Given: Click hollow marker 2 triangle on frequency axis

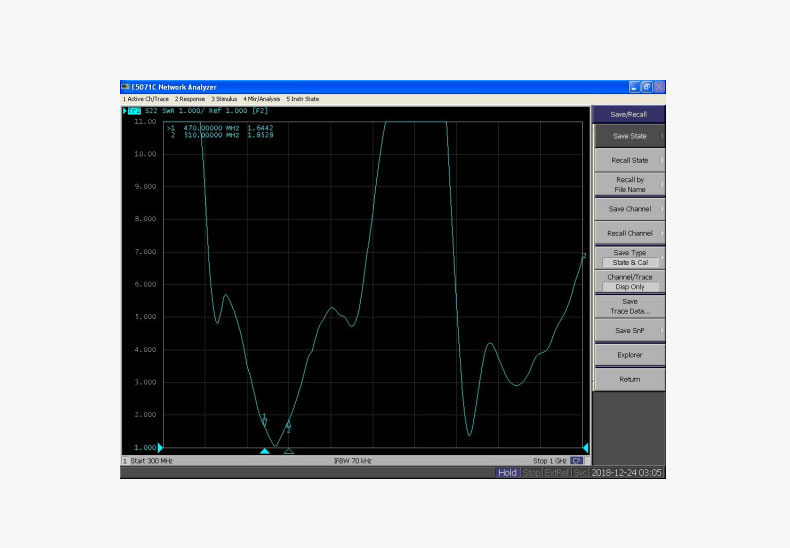Looking at the screenshot, I should coord(289,451).
